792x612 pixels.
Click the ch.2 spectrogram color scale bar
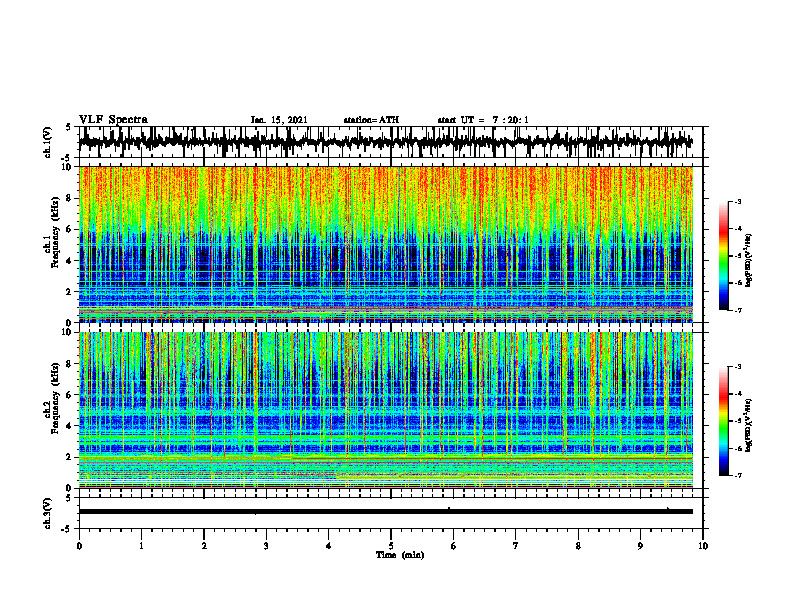pos(724,421)
